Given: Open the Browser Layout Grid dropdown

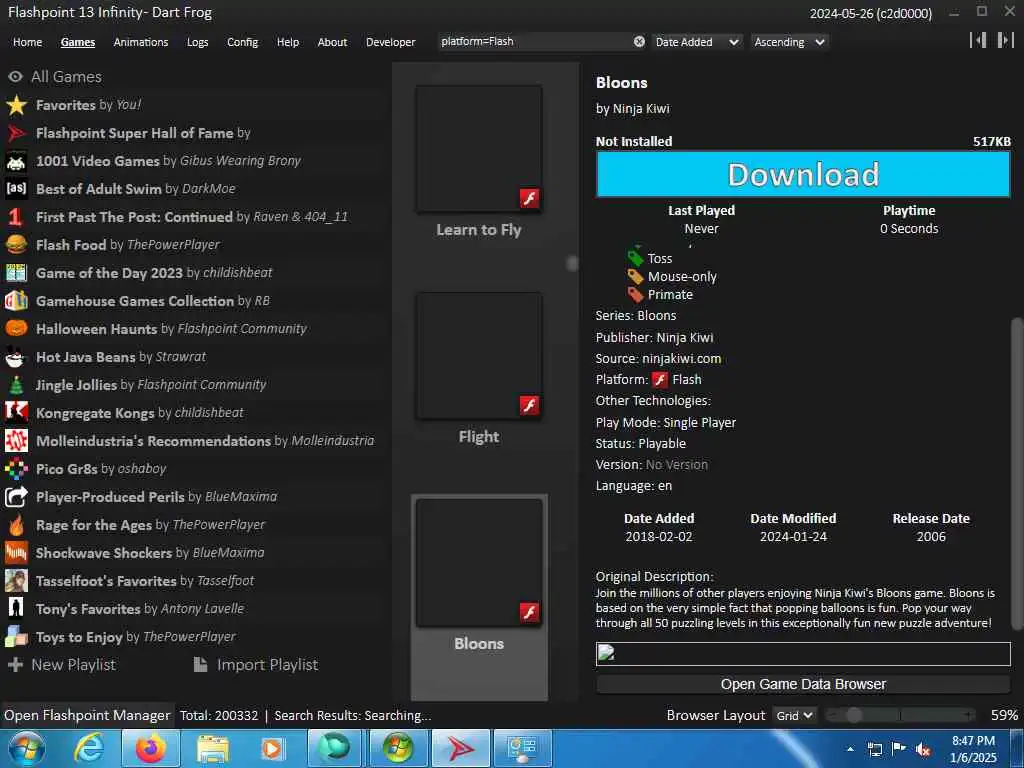Looking at the screenshot, I should (794, 716).
